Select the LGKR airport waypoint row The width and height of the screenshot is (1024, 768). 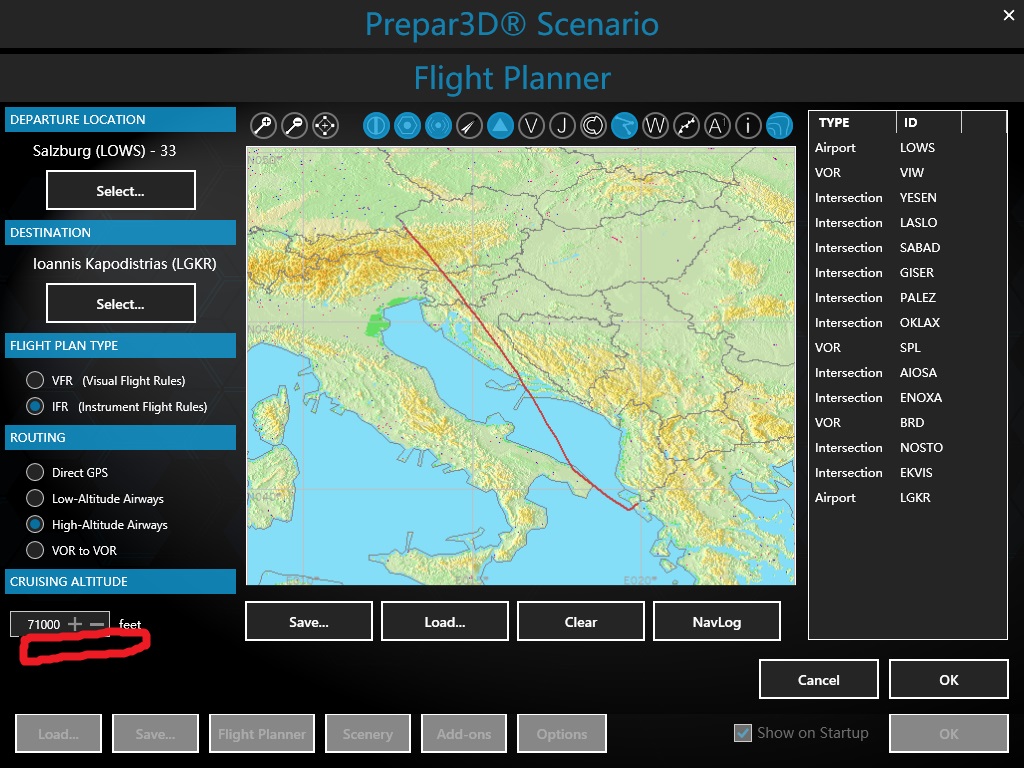pyautogui.click(x=908, y=497)
